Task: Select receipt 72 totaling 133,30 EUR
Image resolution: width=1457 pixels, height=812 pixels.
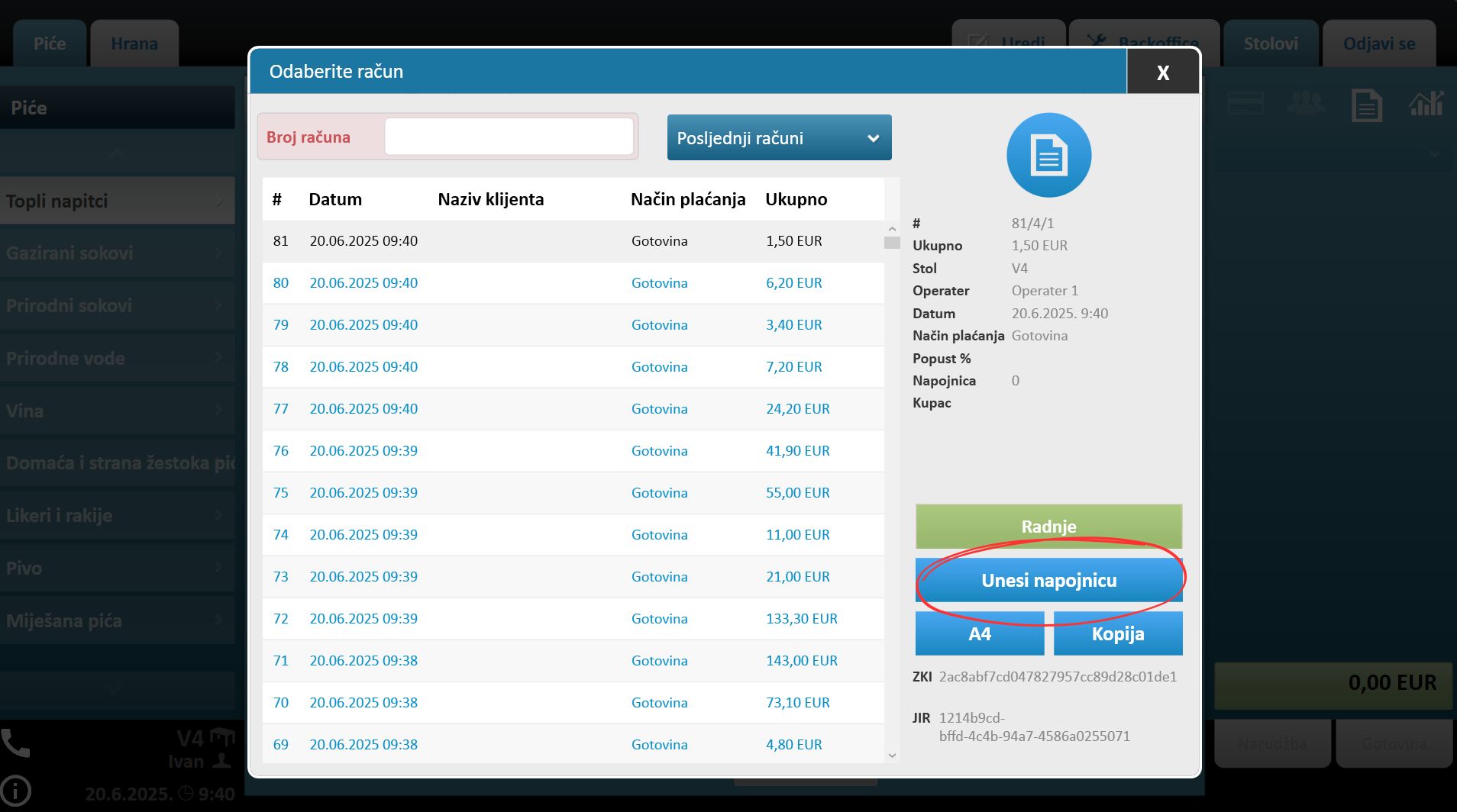Action: pyautogui.click(x=573, y=619)
